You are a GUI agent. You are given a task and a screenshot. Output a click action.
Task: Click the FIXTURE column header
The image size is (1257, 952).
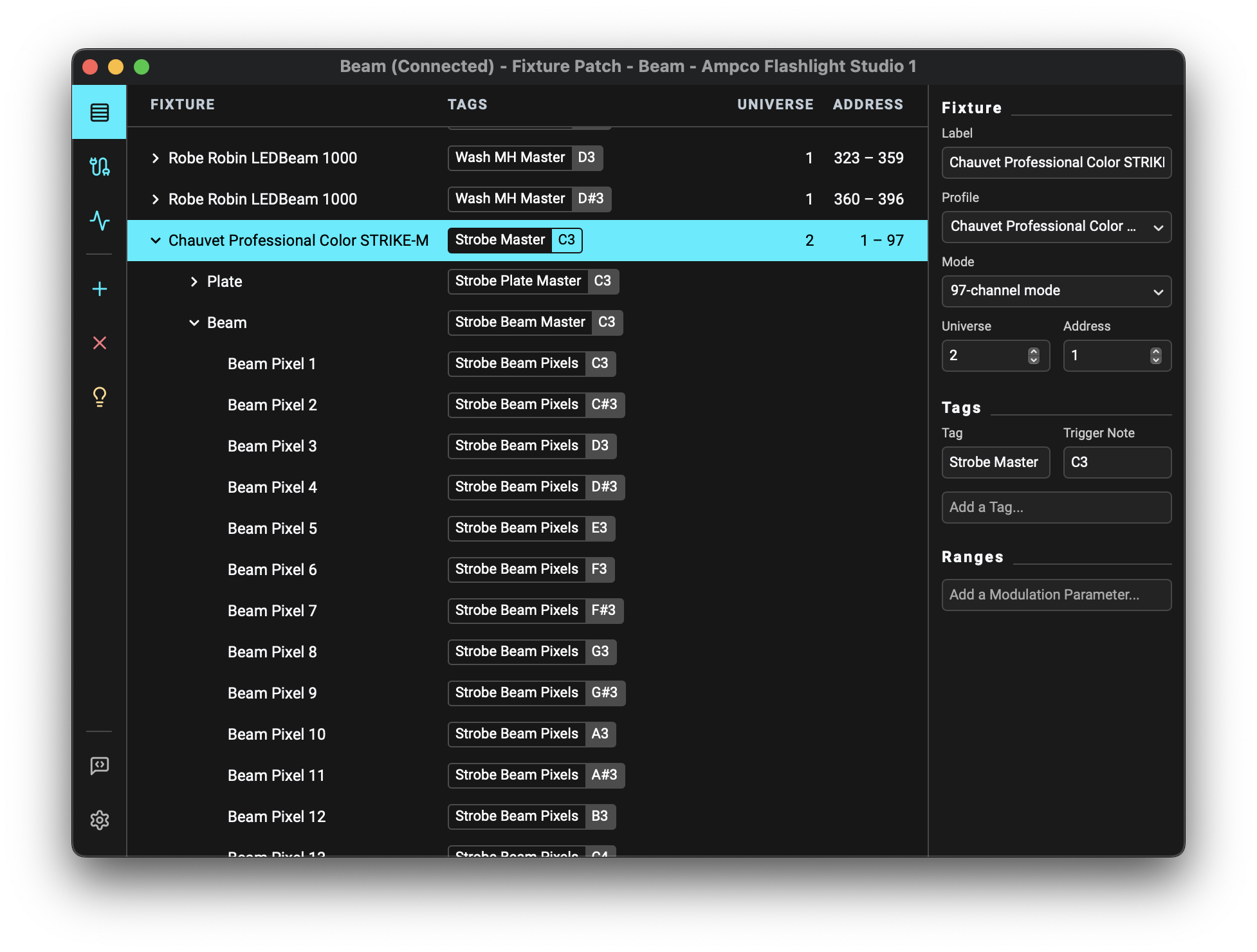[x=183, y=104]
